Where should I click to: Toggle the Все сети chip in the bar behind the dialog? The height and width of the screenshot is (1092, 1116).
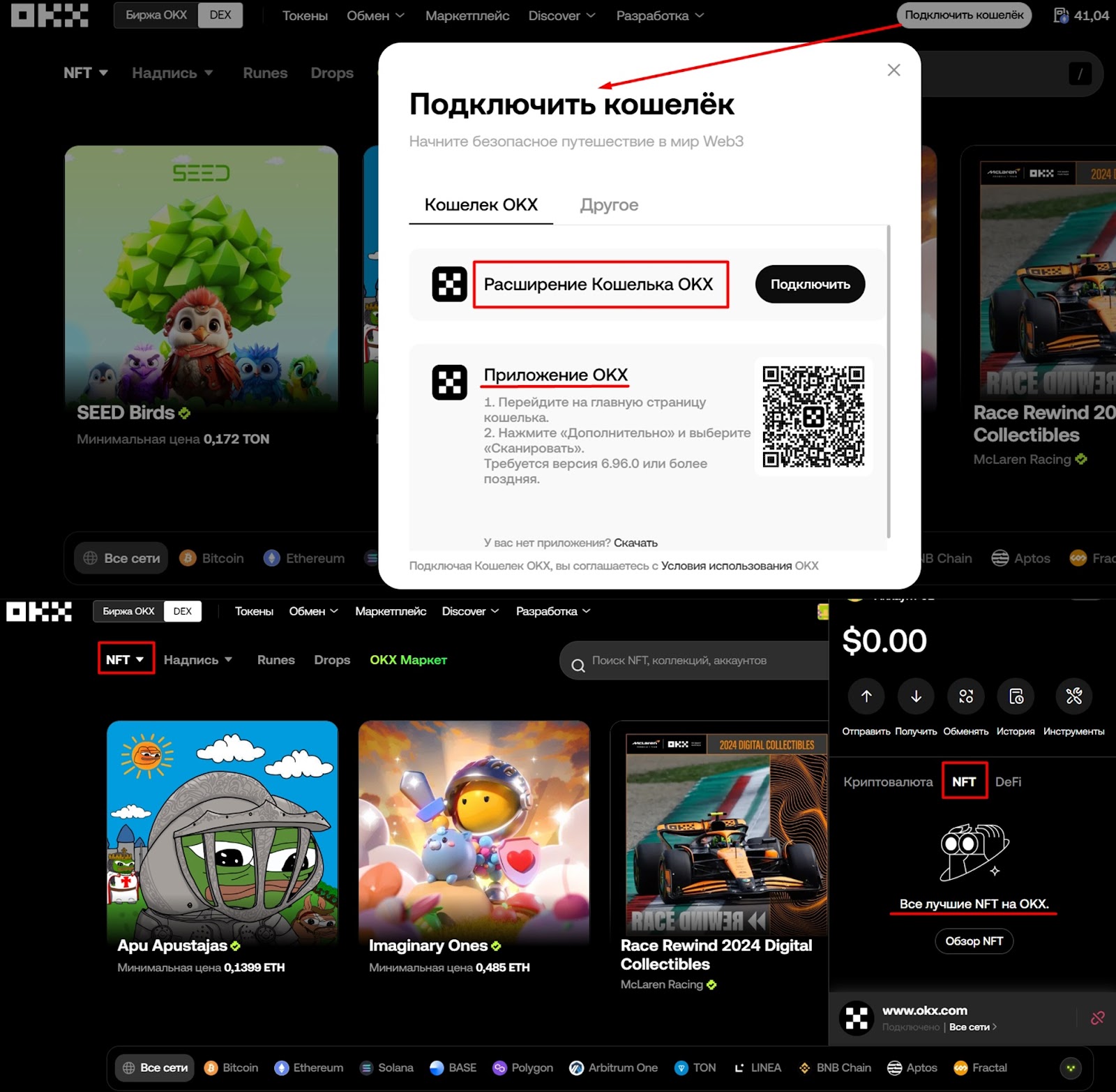[x=121, y=558]
